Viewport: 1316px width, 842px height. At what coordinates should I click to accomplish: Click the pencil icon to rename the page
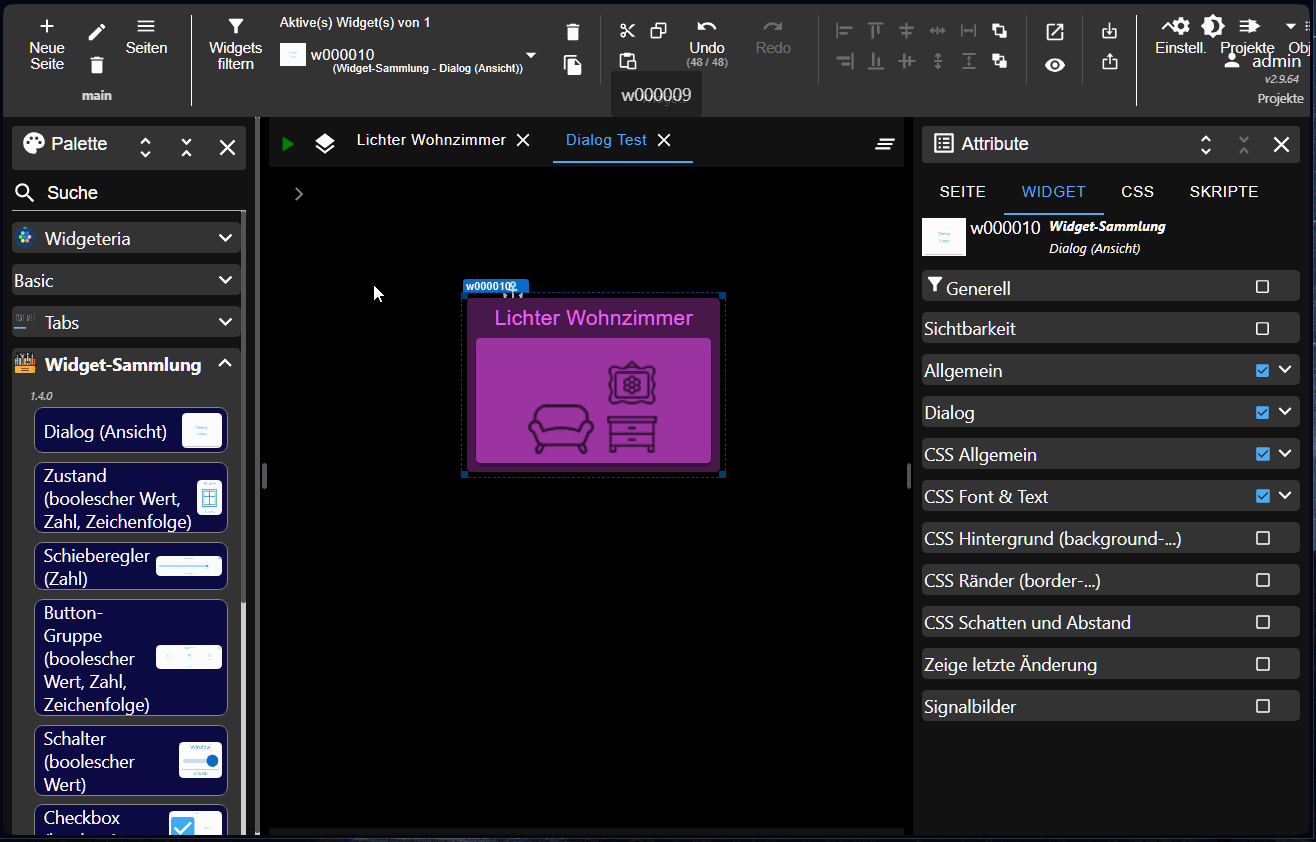tap(97, 33)
